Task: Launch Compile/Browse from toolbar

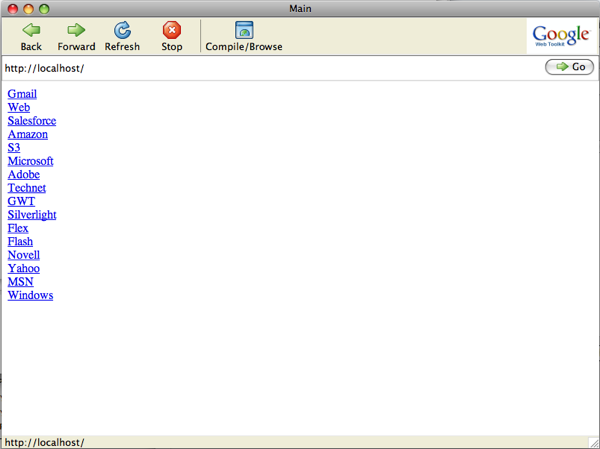Action: point(244,36)
